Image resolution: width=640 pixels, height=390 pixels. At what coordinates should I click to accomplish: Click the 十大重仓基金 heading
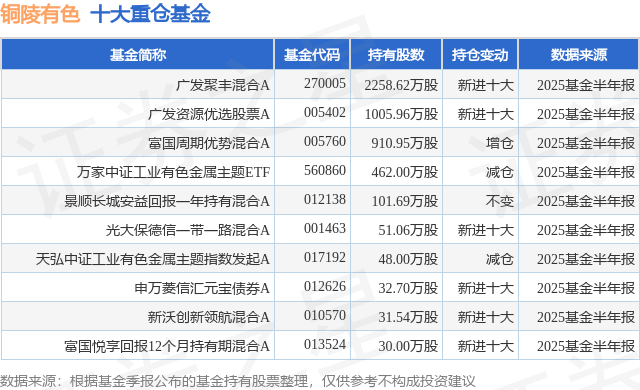pos(150,14)
